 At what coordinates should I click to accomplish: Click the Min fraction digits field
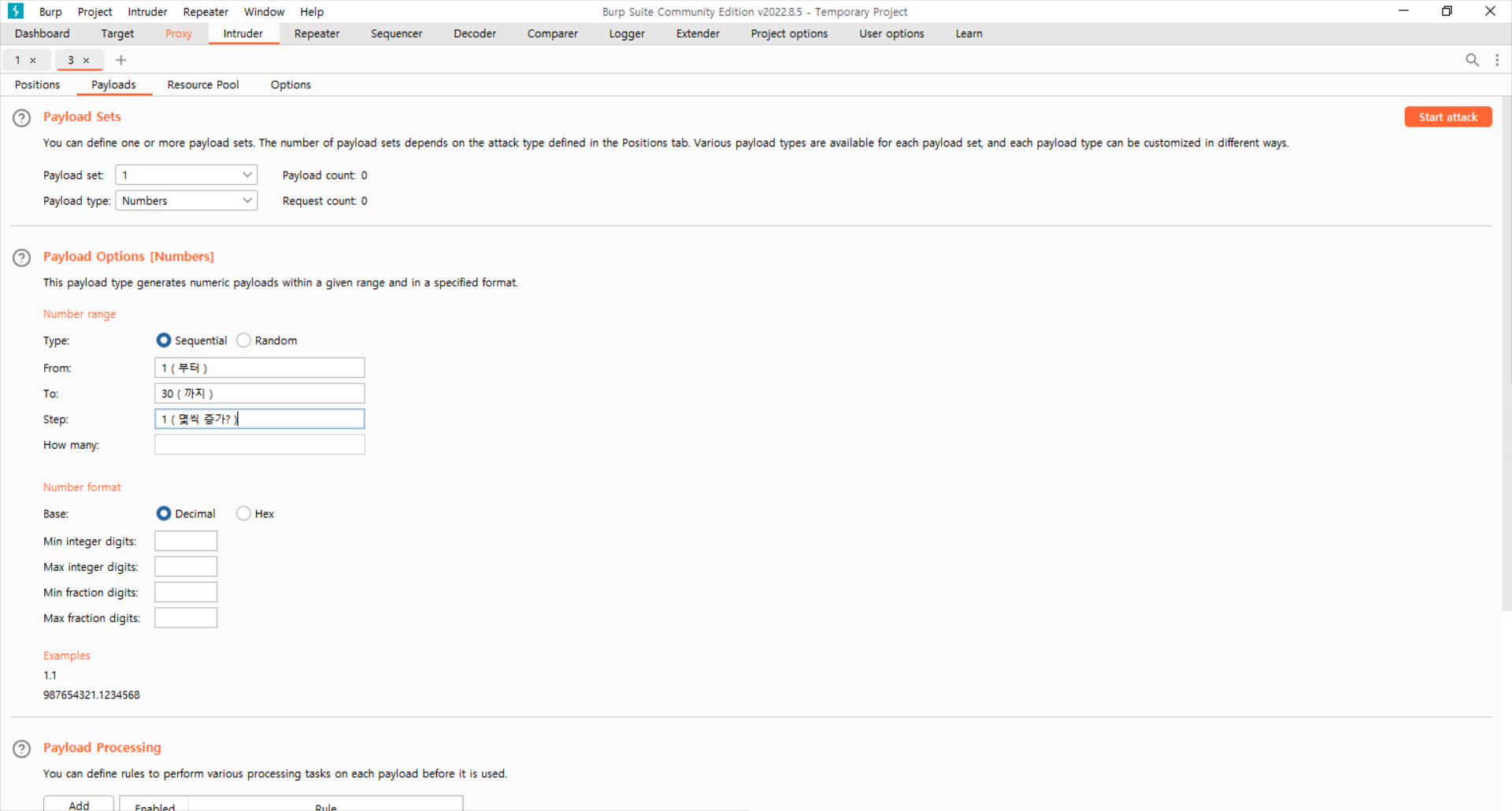tap(186, 592)
